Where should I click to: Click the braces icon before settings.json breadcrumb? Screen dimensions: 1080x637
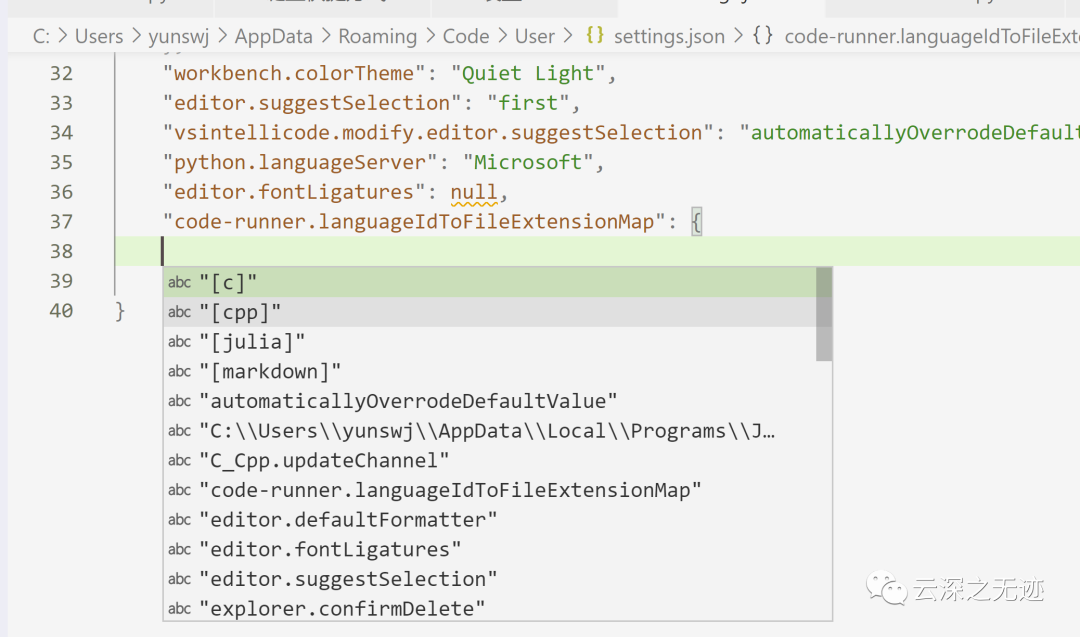(x=595, y=36)
